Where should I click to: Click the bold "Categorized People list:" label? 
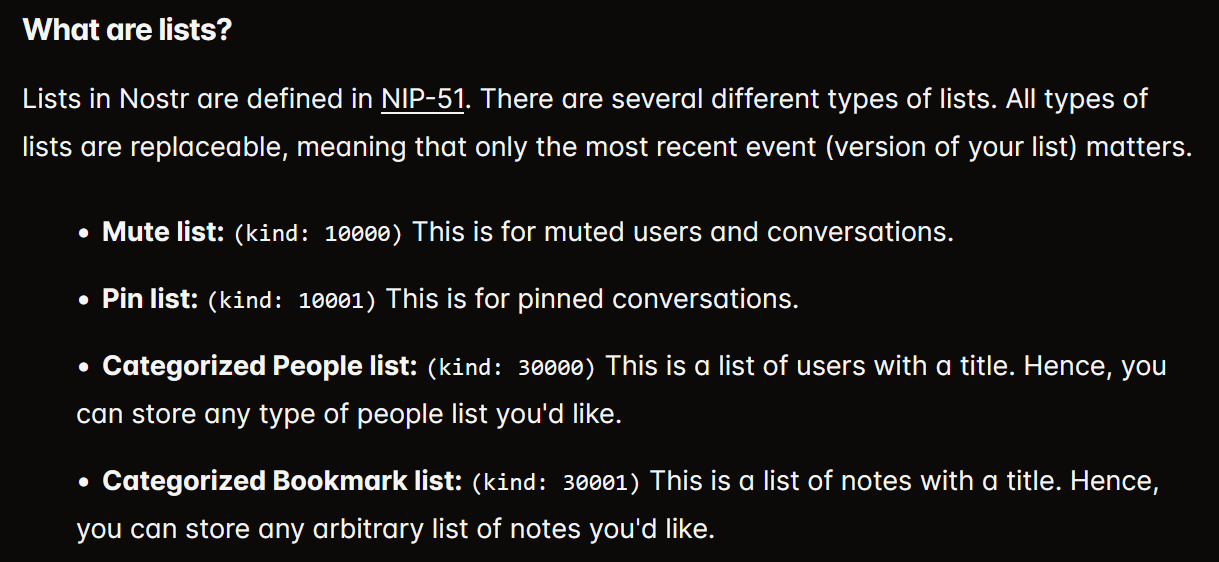pyautogui.click(x=259, y=366)
